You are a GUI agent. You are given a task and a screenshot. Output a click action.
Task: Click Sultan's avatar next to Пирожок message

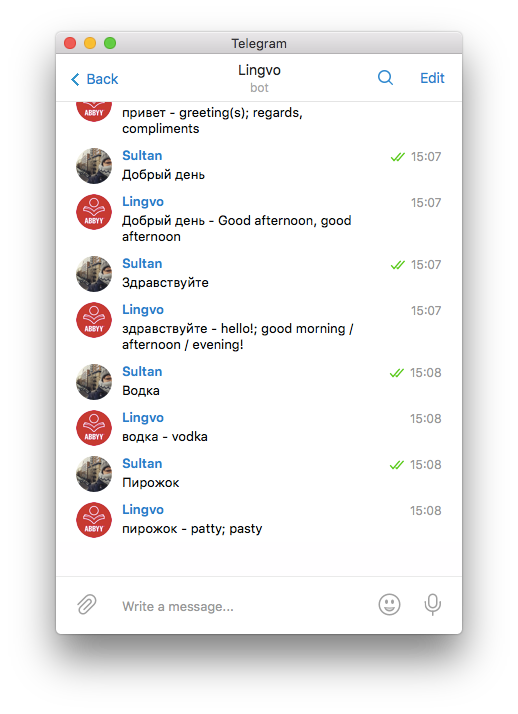(94, 474)
